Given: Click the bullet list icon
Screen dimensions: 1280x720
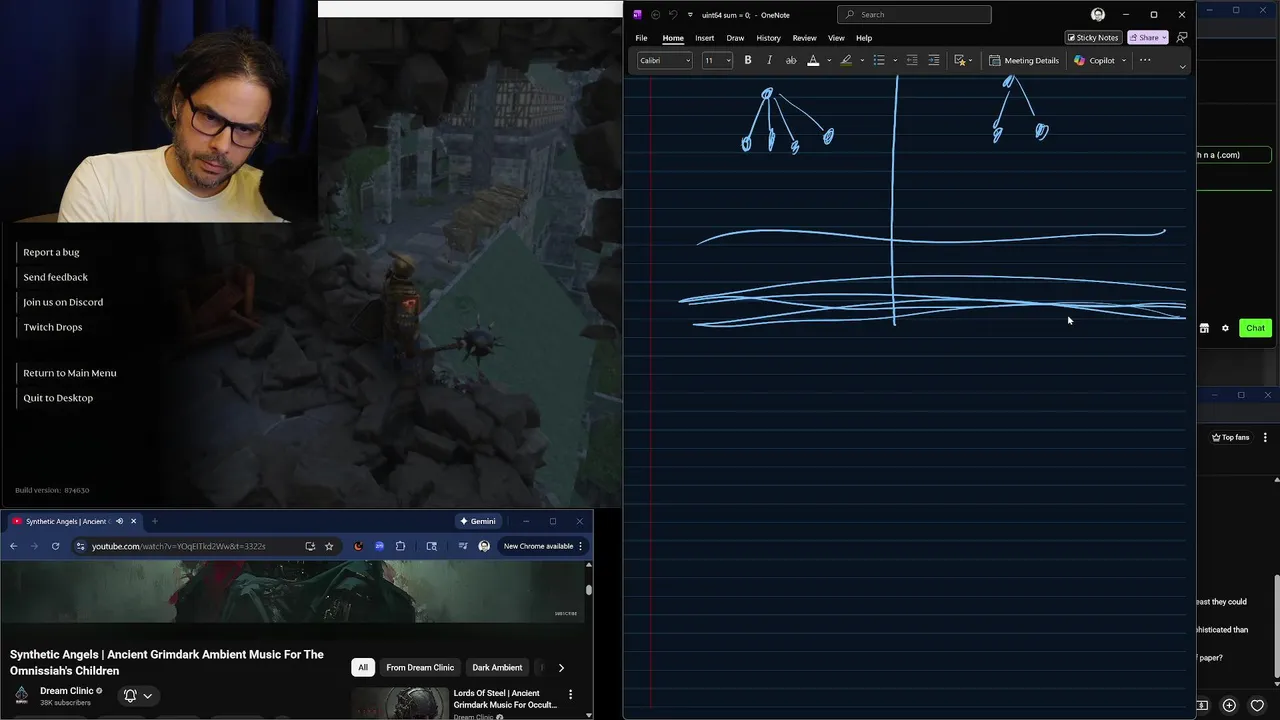Looking at the screenshot, I should coord(879,60).
